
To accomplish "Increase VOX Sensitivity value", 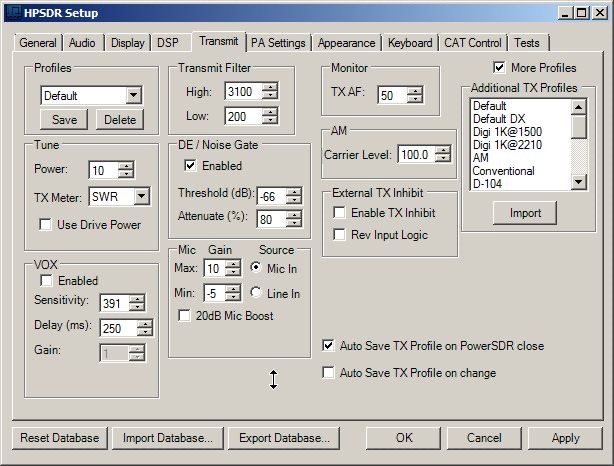I will 137,299.
